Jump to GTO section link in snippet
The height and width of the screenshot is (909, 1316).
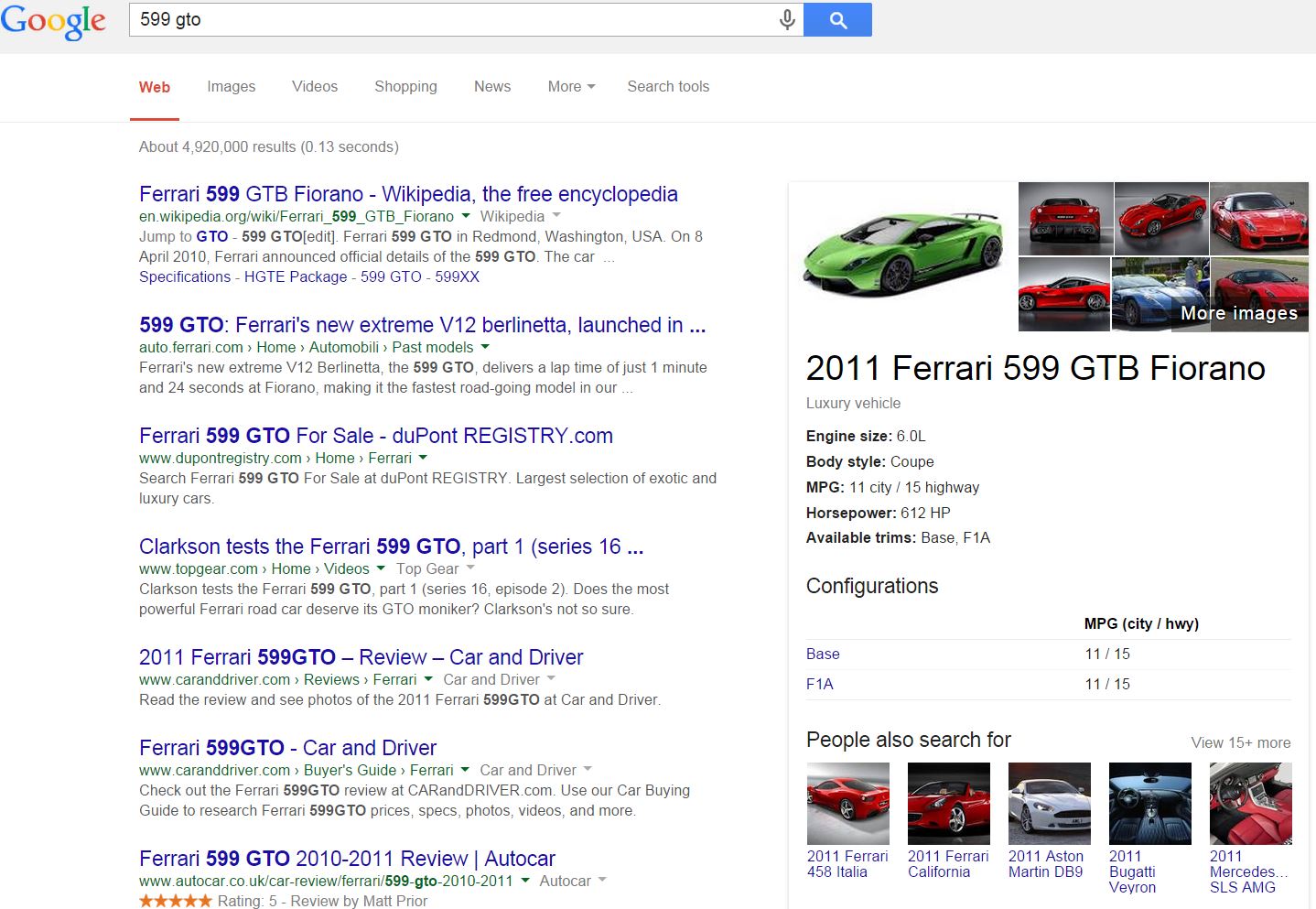coord(212,236)
